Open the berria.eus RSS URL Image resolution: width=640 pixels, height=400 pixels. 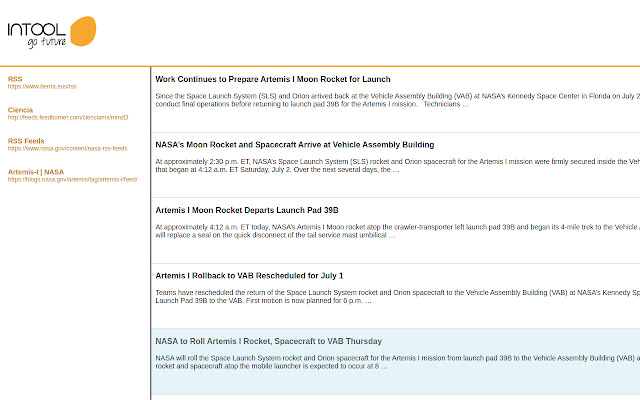point(42,87)
